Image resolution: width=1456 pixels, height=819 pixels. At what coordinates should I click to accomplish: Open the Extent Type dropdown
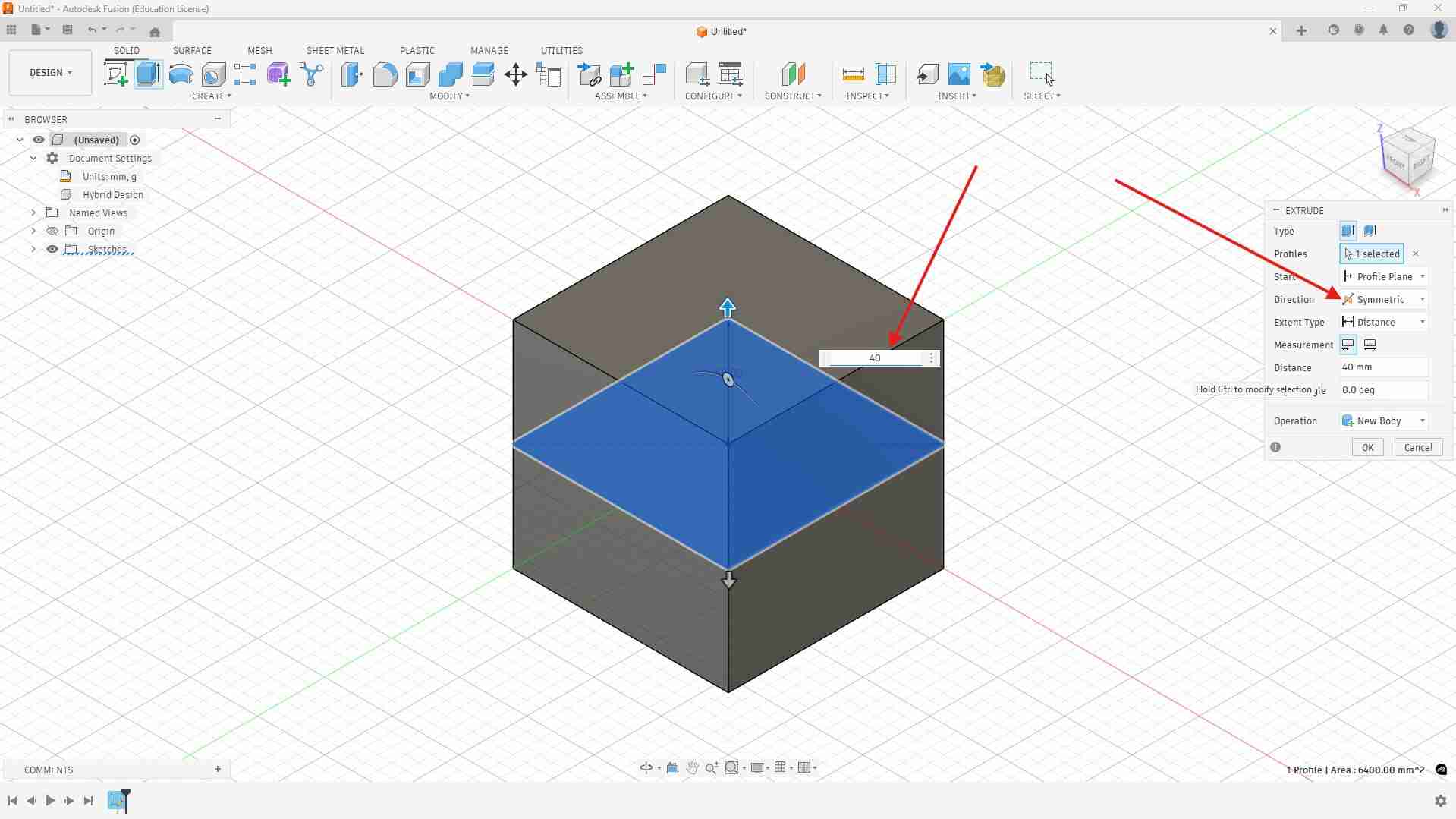tap(1384, 322)
